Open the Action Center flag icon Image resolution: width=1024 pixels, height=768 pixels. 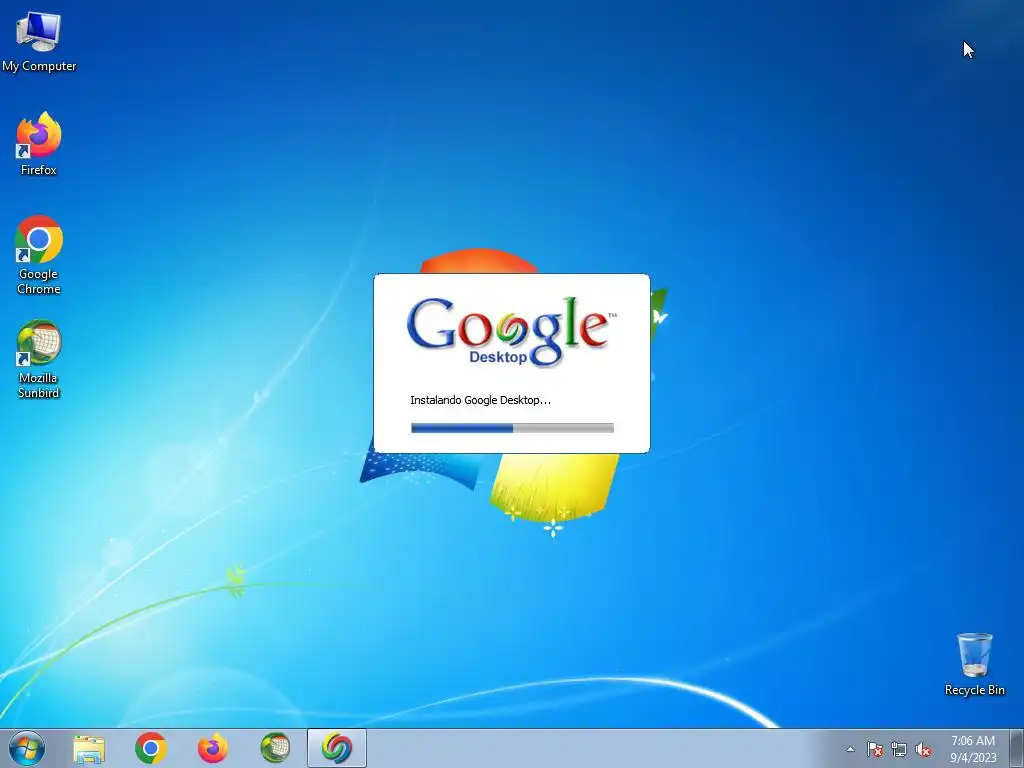coord(874,749)
